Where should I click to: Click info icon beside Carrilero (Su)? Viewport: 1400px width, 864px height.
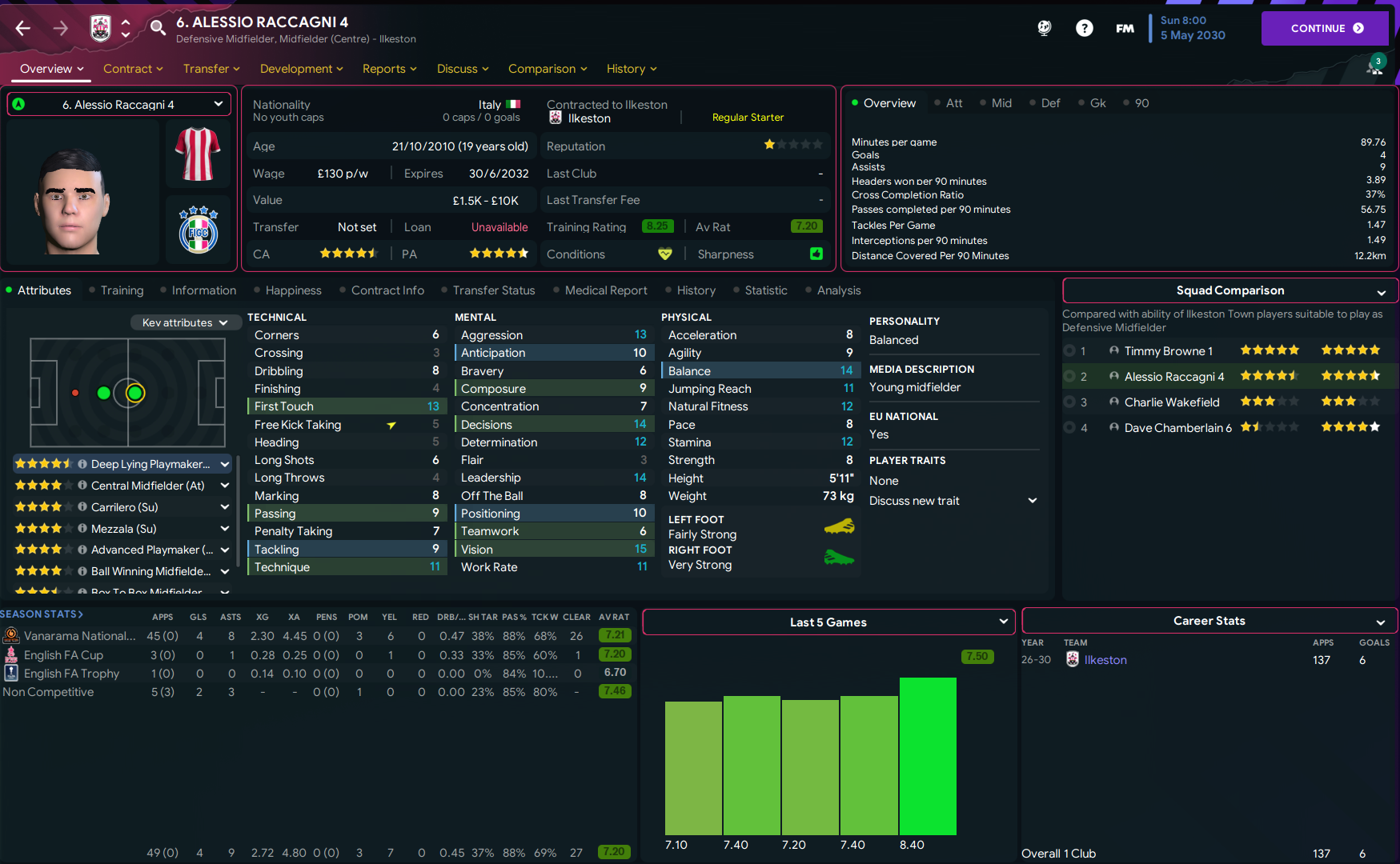coord(82,507)
